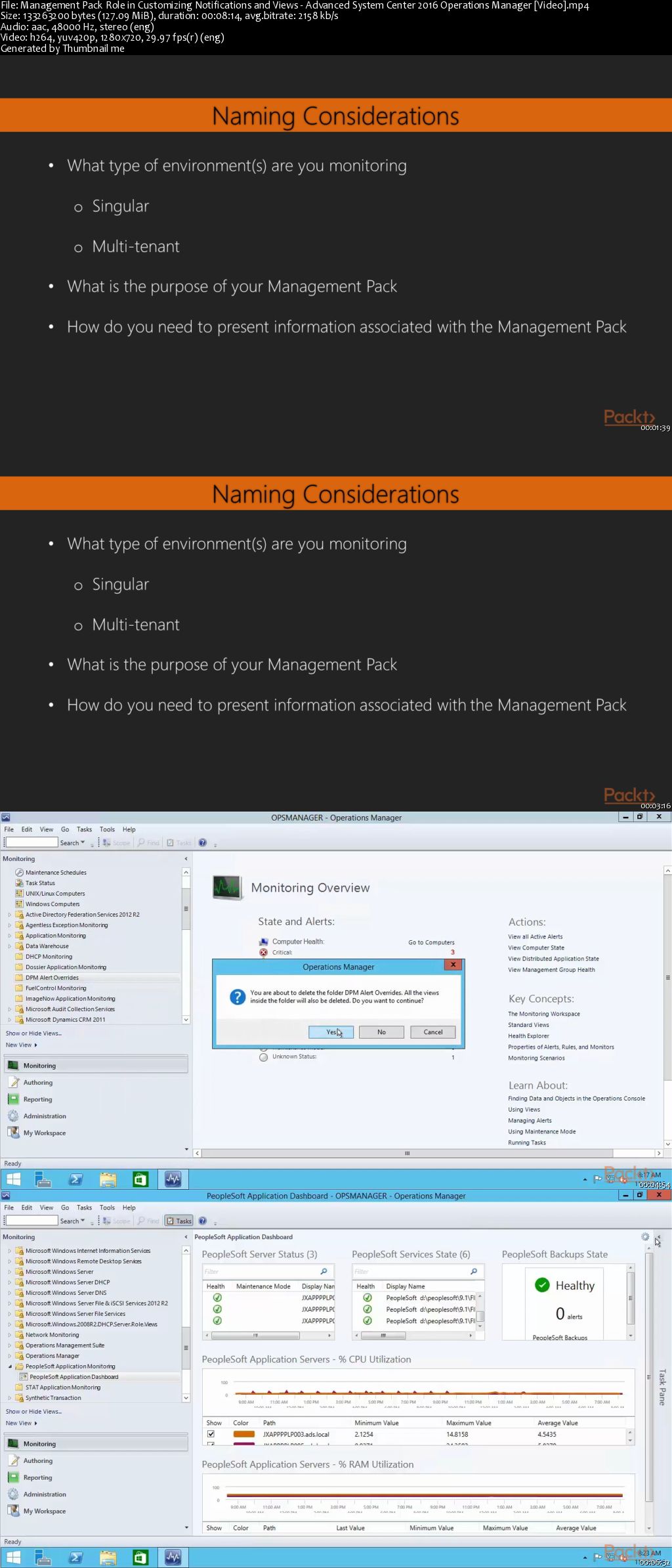This screenshot has width=672, height=1568.
Task: Open Tasks menu in PeopleSoft Dashboard window
Action: pos(84,1208)
